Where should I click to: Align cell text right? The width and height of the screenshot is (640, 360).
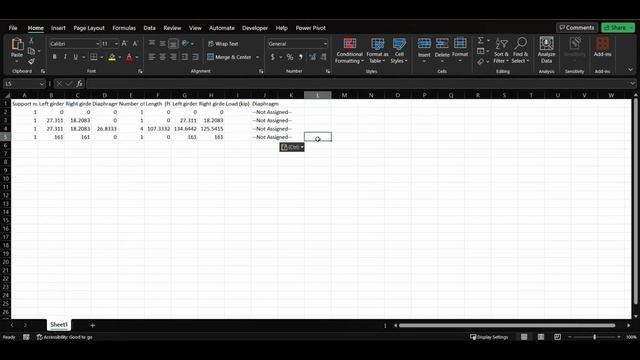173,57
